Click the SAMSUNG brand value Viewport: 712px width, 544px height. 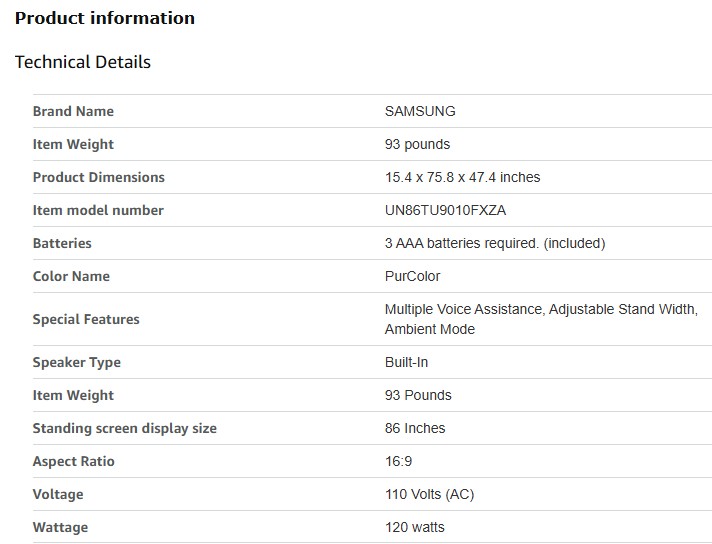point(420,111)
